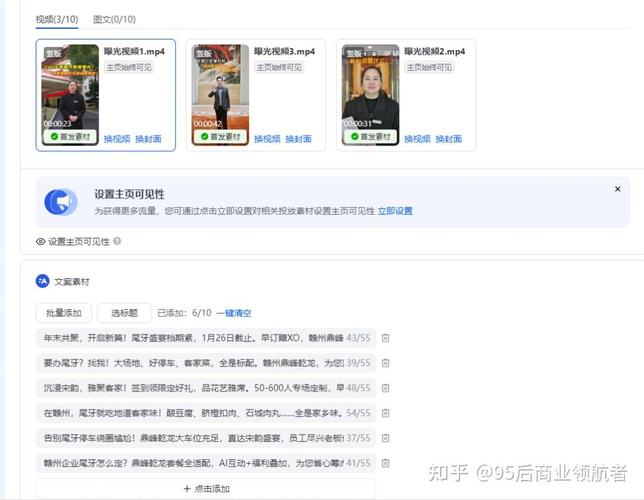Screen dimensions: 644x500
Task: Click 换封面 for 曝光视频3.mp4
Action: coord(298,139)
